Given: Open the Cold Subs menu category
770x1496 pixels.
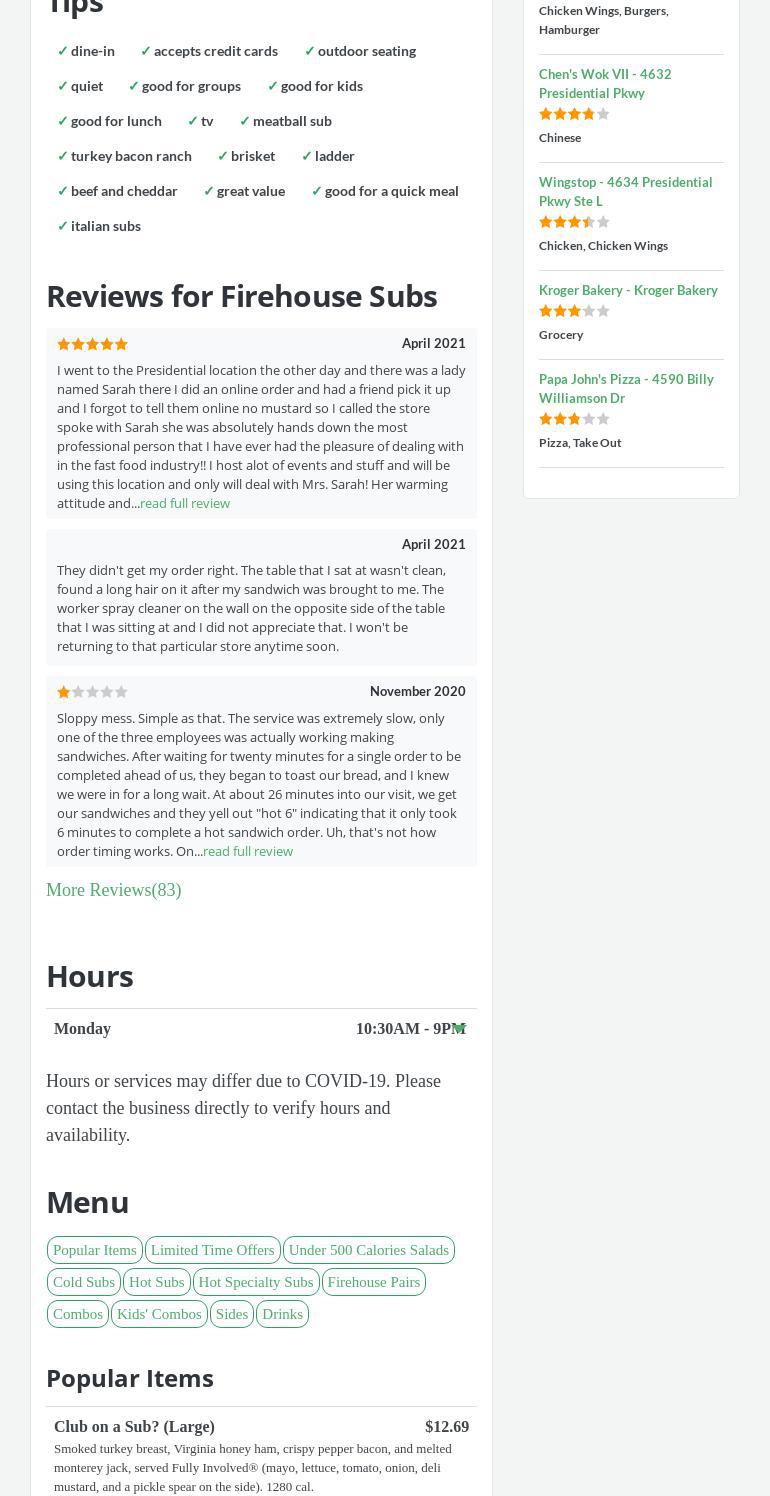Looking at the screenshot, I should pyautogui.click(x=84, y=1282).
